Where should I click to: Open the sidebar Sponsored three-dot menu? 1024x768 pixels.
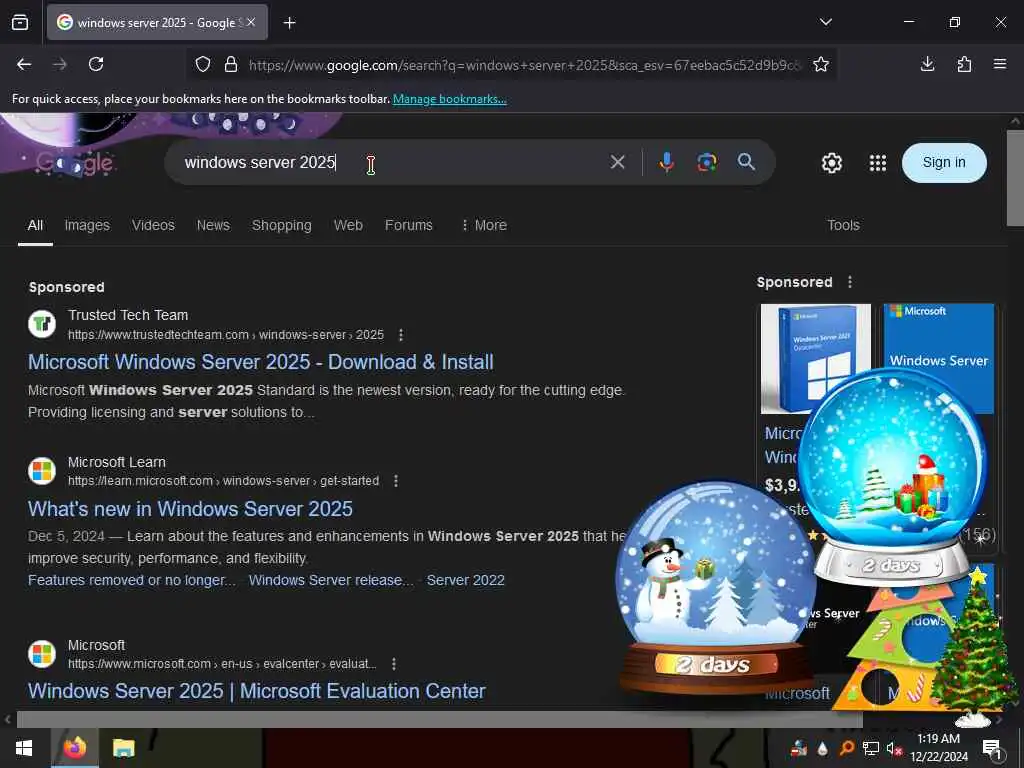click(x=850, y=282)
